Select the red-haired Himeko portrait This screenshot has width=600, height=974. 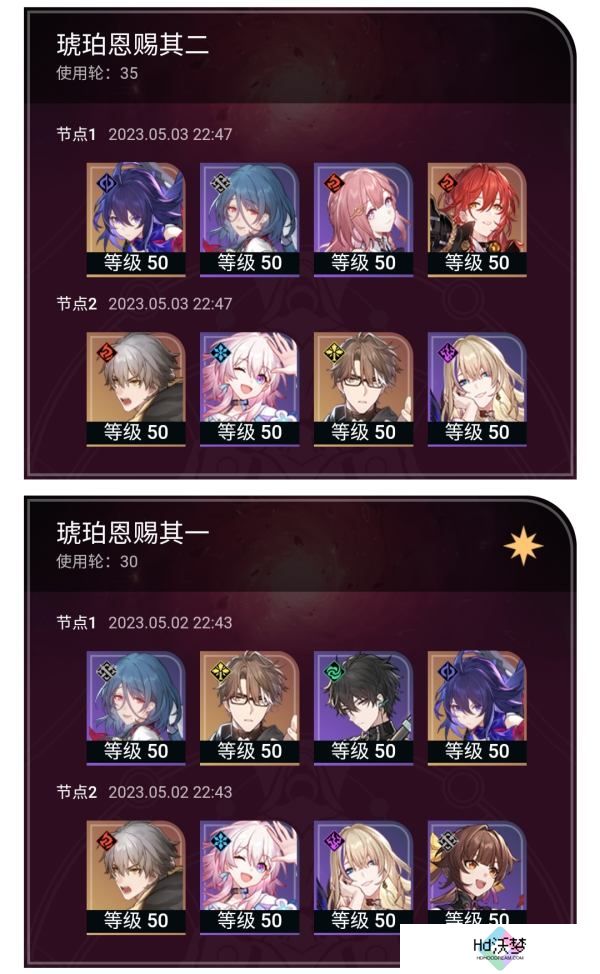[x=477, y=219]
